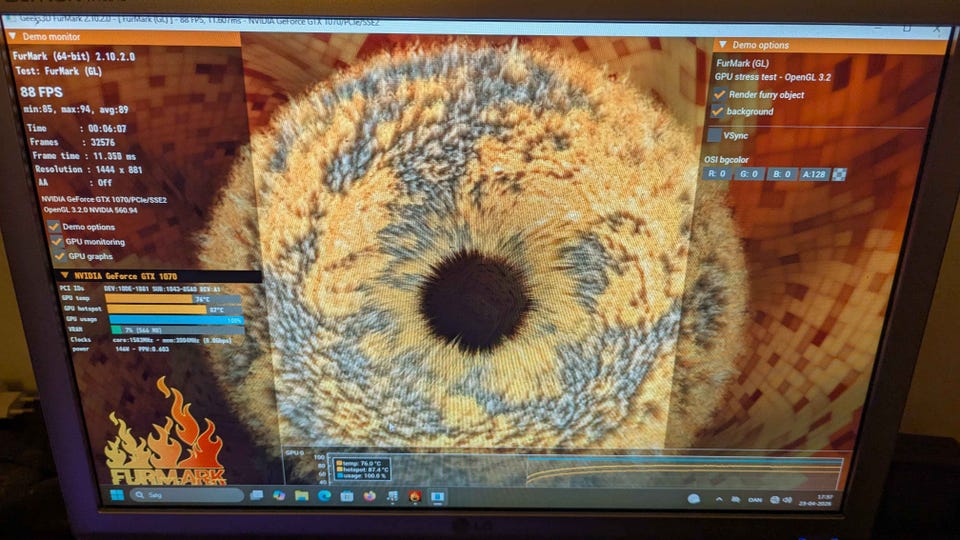Open Microsoft Edge from the taskbar
Viewport: 960px width, 540px height.
tap(324, 495)
